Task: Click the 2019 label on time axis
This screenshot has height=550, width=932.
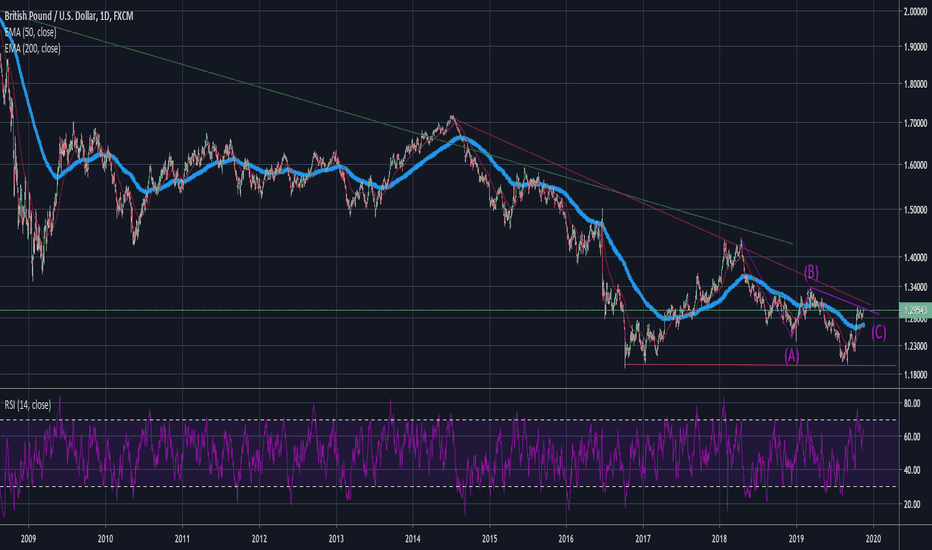Action: (x=797, y=536)
